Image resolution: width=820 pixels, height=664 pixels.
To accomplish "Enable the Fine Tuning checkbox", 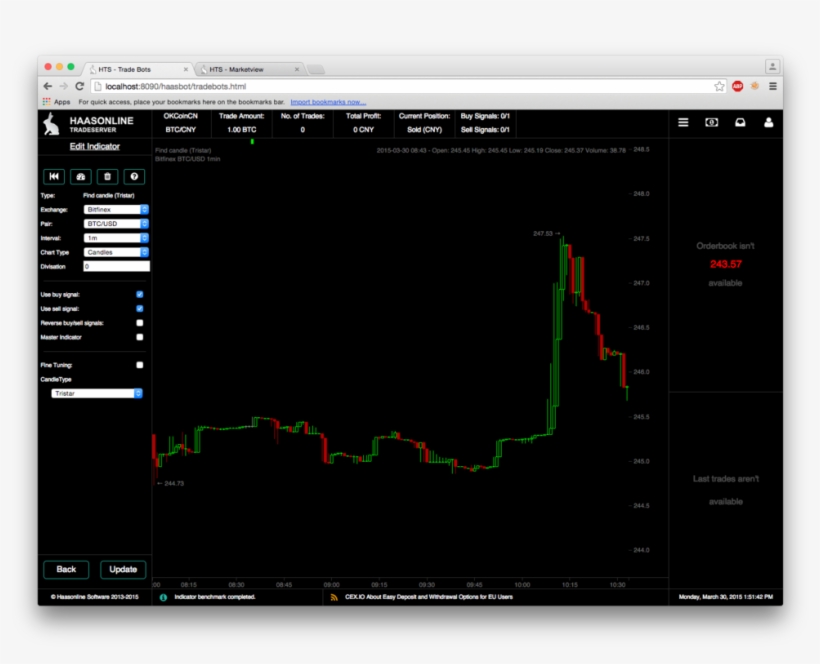I will click(x=140, y=365).
